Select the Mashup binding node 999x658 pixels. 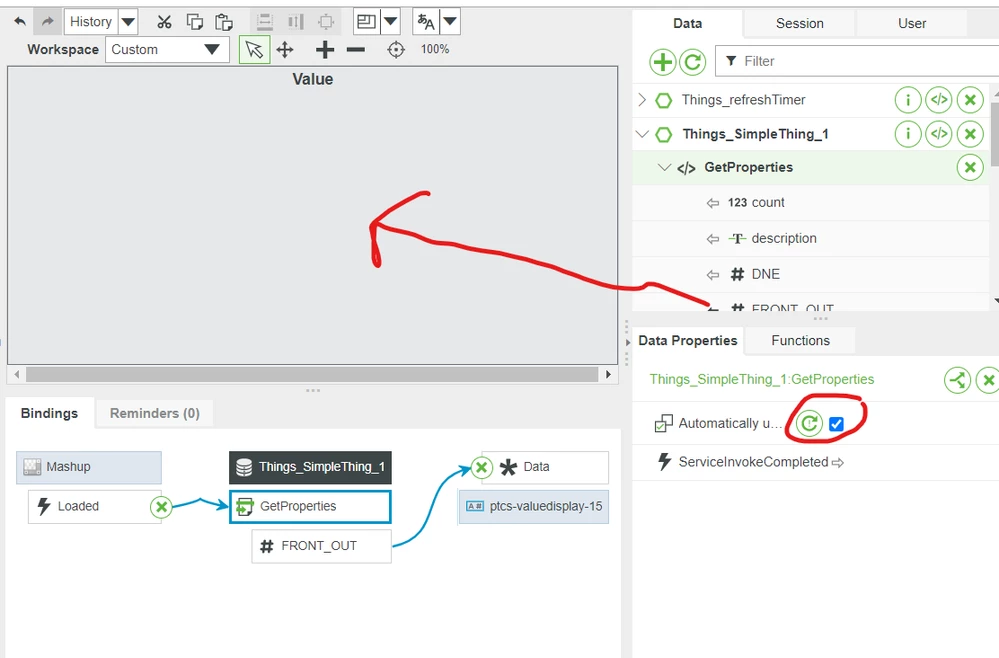89,467
